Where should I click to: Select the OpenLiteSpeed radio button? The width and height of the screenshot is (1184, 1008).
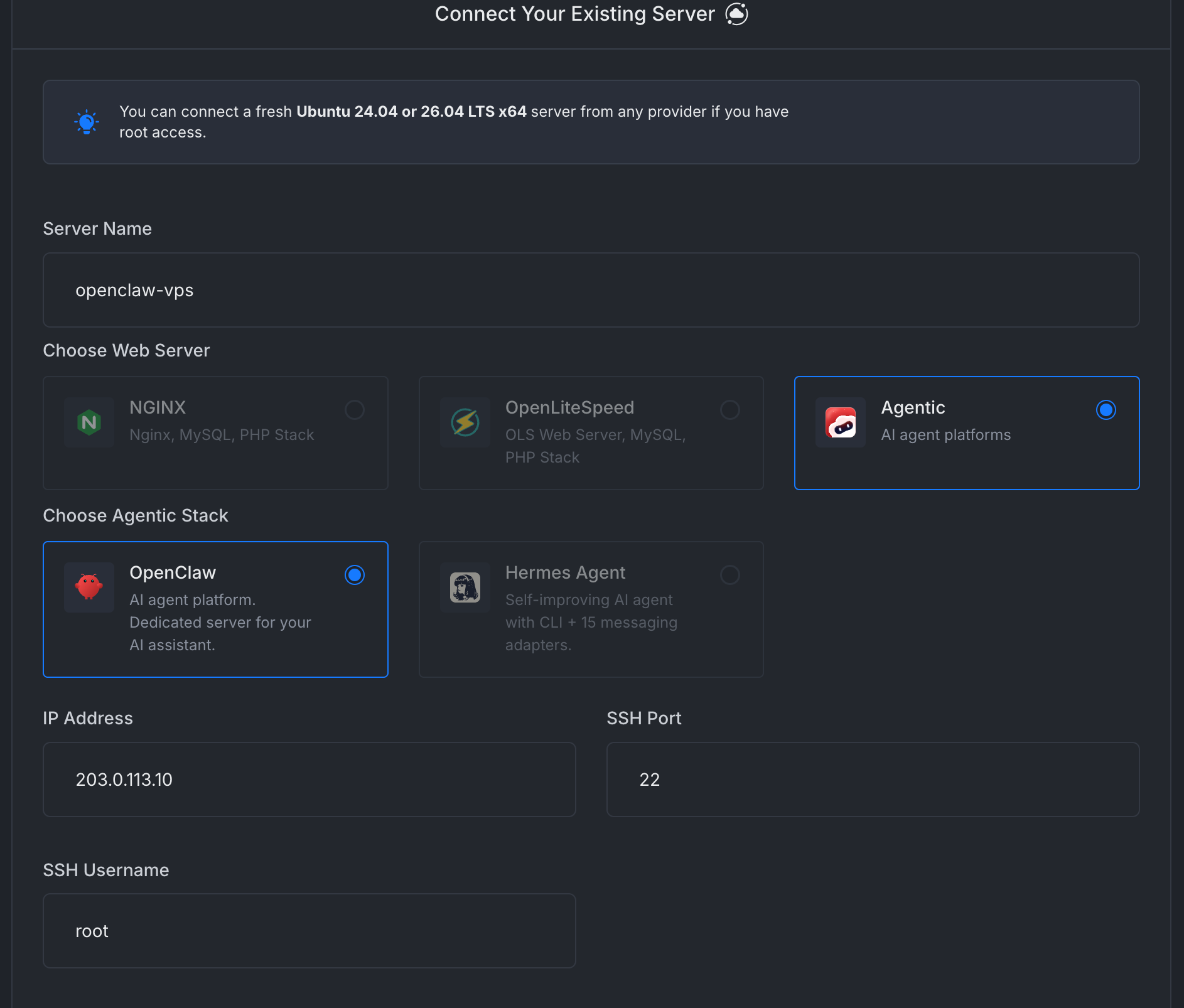729,410
